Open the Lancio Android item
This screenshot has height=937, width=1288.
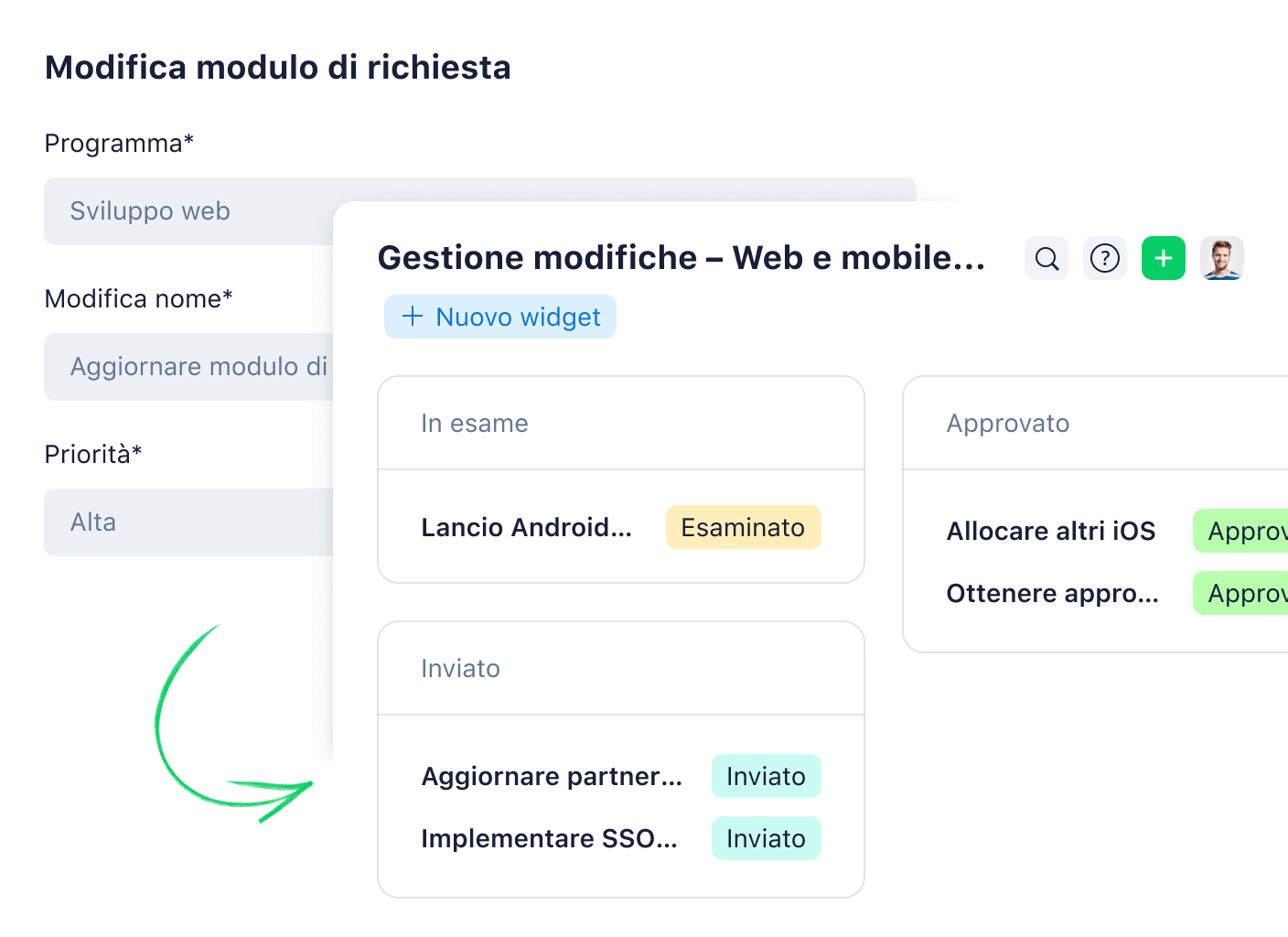click(526, 528)
